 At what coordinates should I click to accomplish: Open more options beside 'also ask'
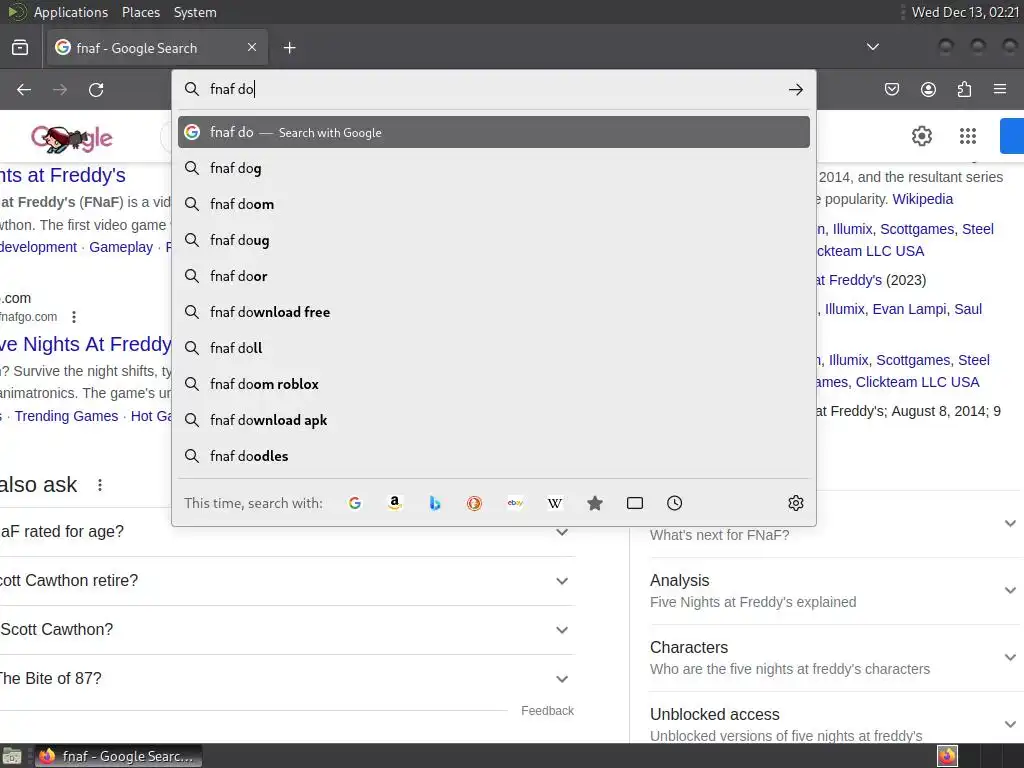[100, 485]
